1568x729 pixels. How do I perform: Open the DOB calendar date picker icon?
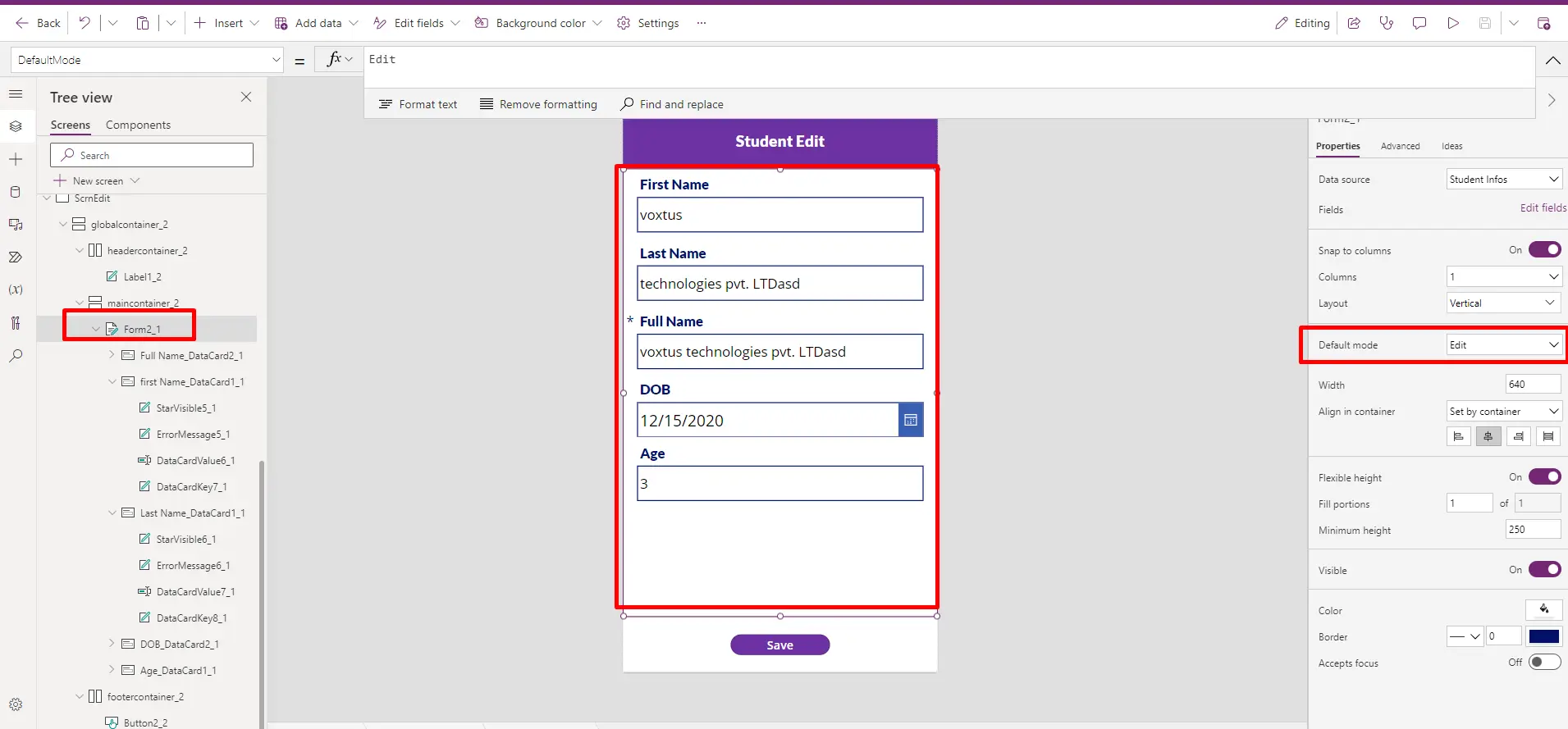(x=911, y=420)
